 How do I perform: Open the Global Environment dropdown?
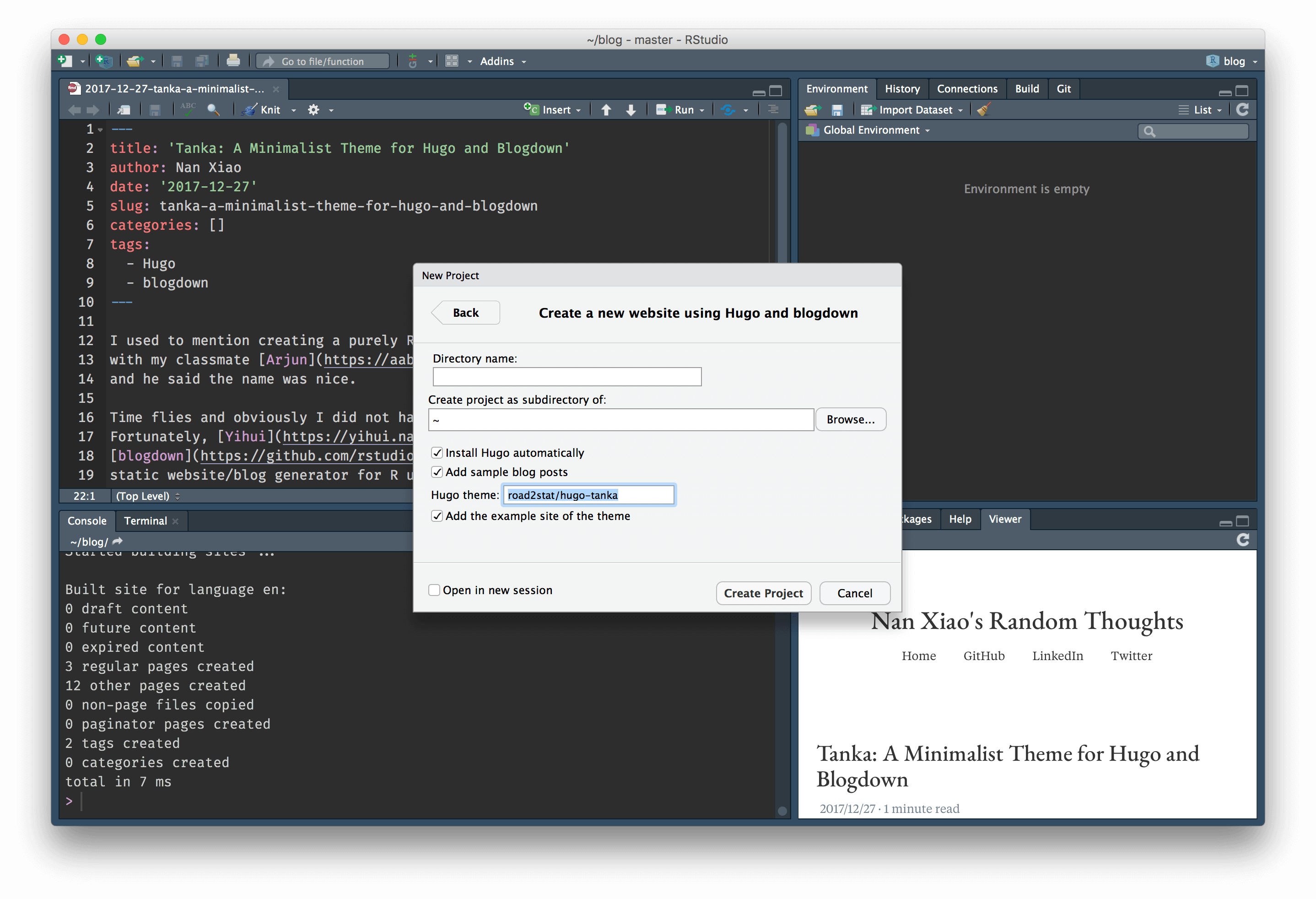[868, 130]
